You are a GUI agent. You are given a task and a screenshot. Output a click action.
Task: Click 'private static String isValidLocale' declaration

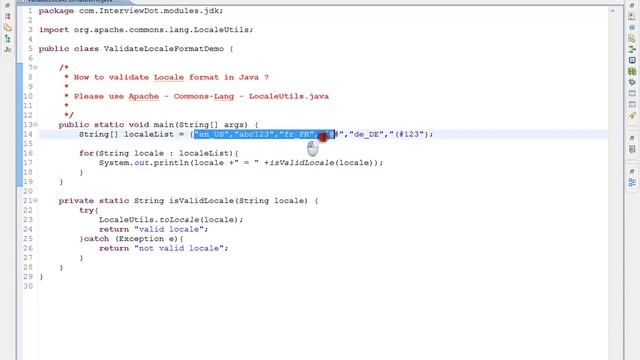pos(146,200)
